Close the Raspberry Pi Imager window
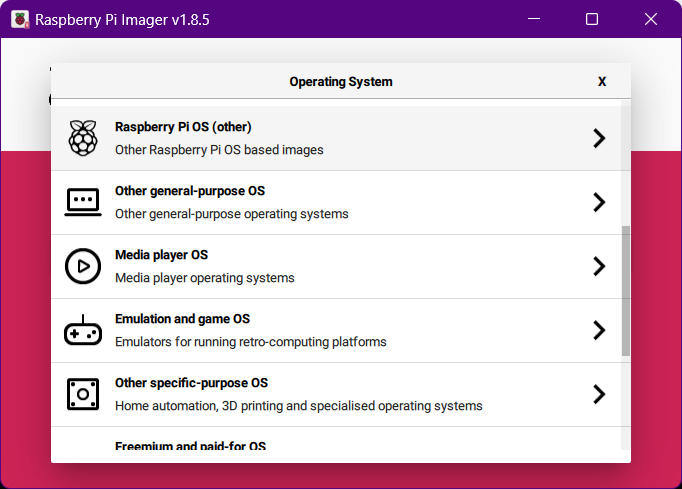Viewport: 682px width, 489px height. [x=651, y=19]
